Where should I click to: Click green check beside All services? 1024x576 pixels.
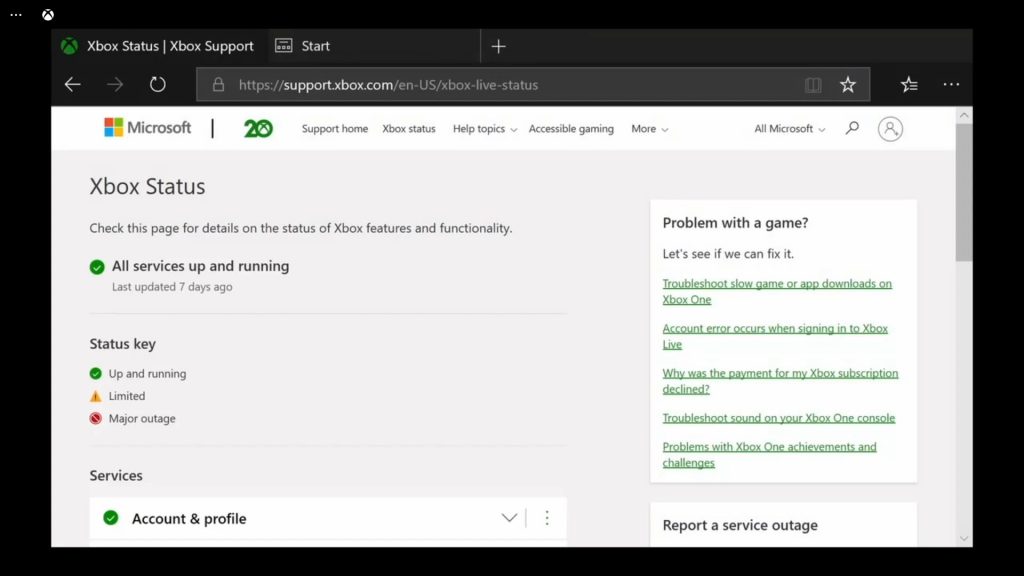97,266
